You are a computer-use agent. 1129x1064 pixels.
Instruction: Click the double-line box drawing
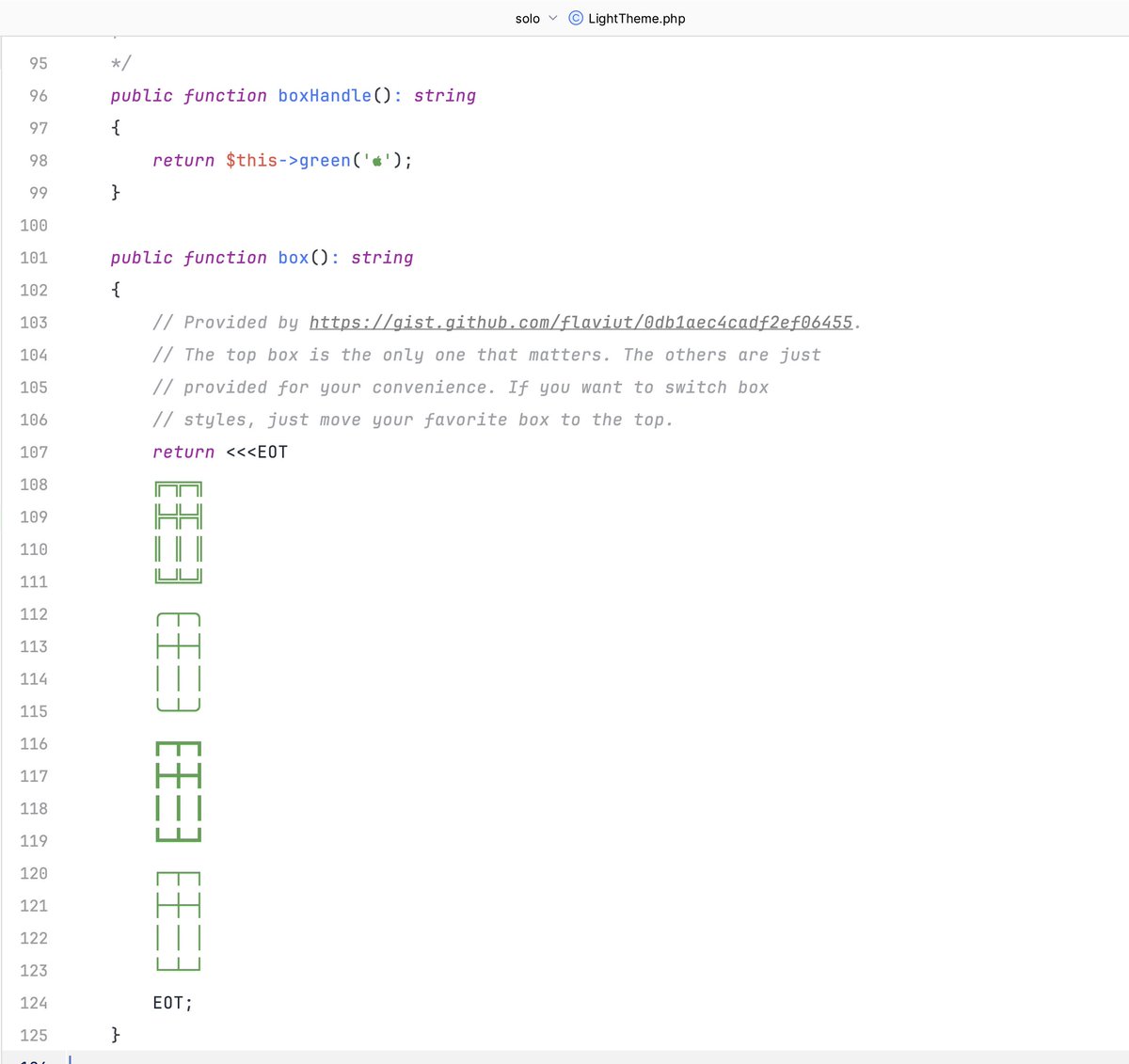pos(179,532)
